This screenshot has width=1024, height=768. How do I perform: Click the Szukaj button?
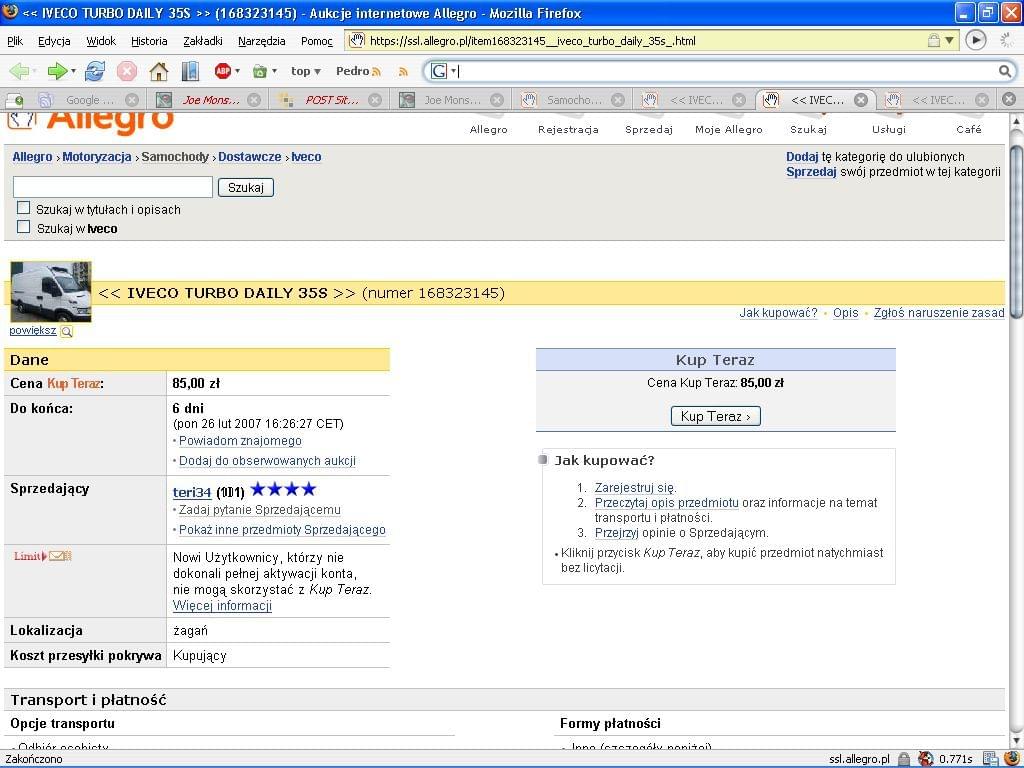point(246,187)
